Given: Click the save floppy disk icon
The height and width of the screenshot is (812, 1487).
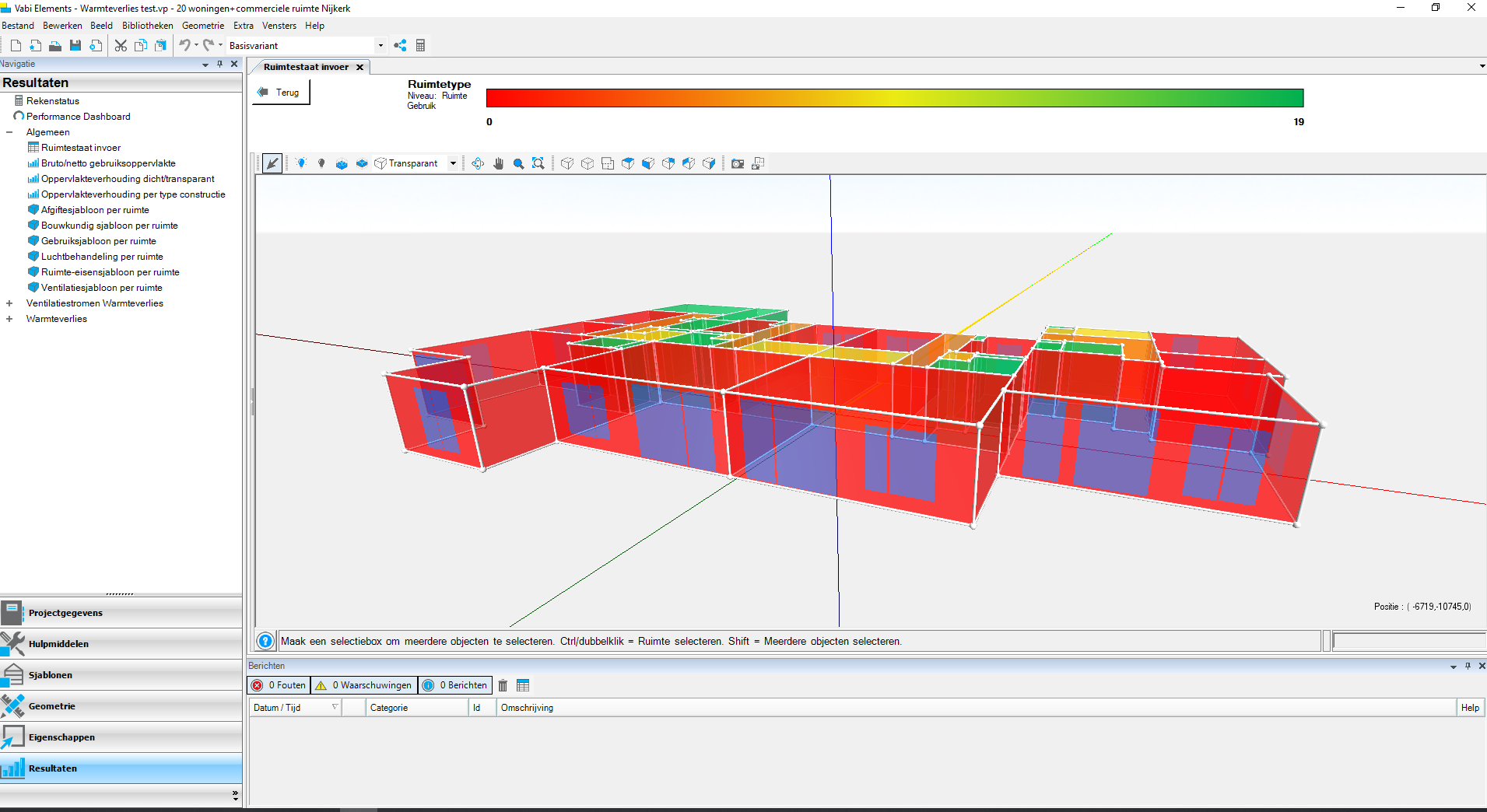Looking at the screenshot, I should (x=75, y=46).
